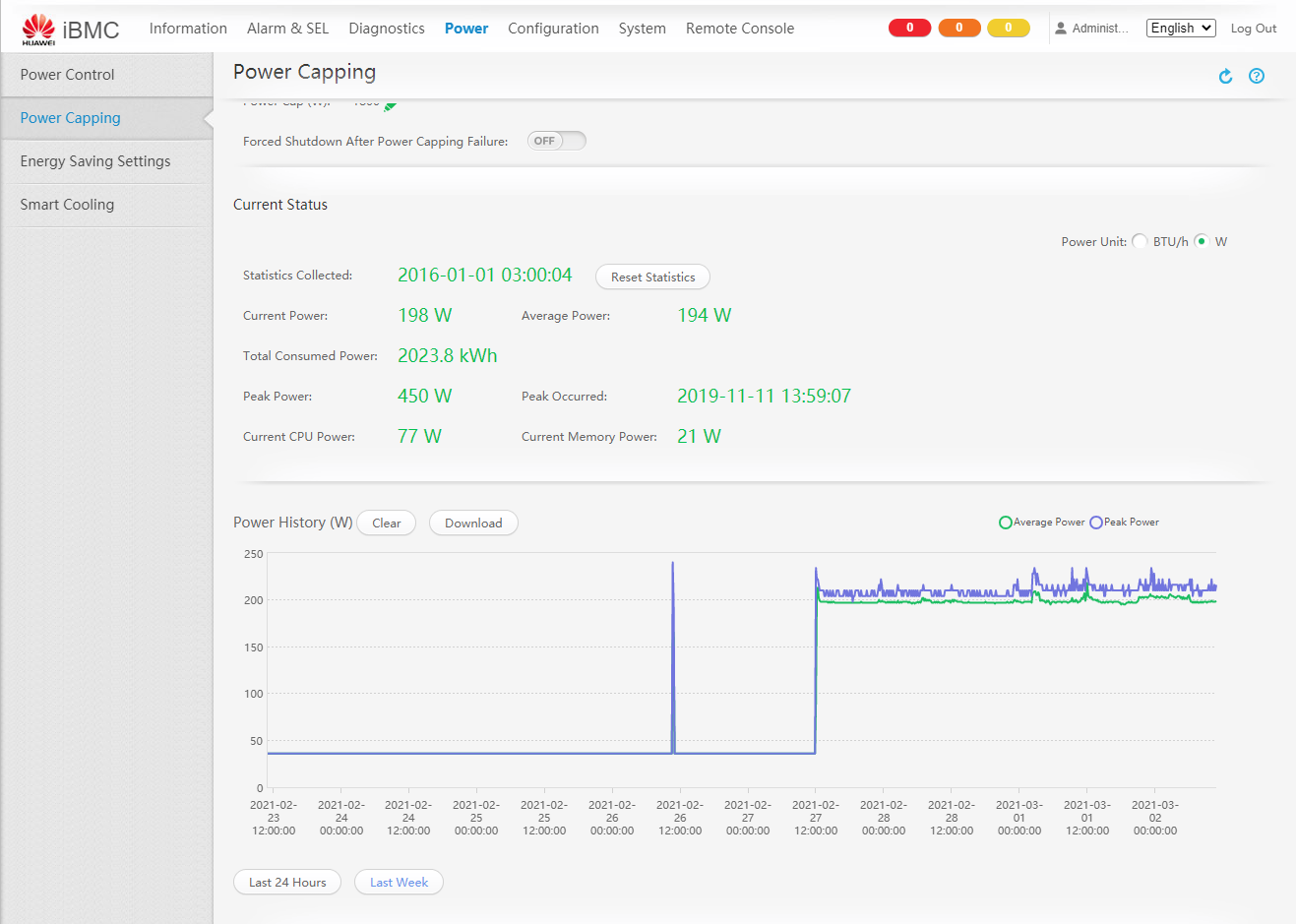Open the System menu

pyautogui.click(x=643, y=29)
